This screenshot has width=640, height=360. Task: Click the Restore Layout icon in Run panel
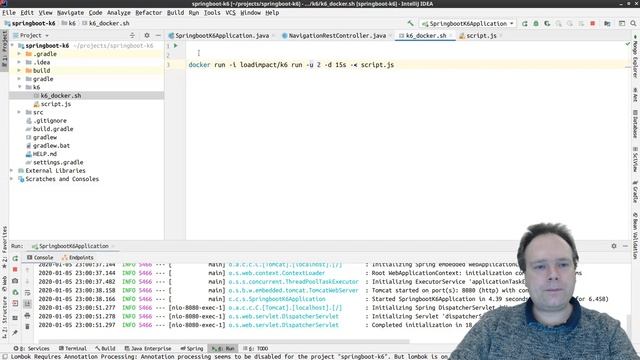click(15, 318)
